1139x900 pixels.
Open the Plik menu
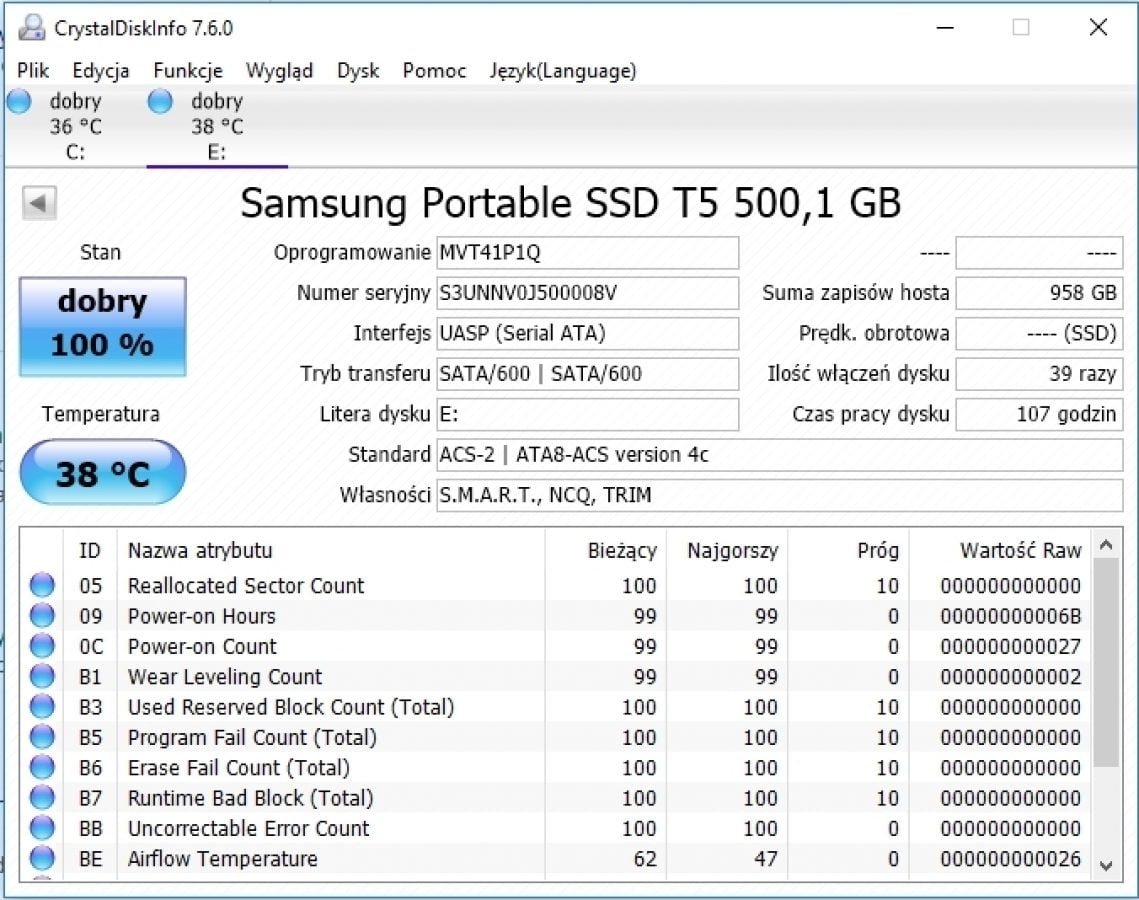(x=33, y=70)
